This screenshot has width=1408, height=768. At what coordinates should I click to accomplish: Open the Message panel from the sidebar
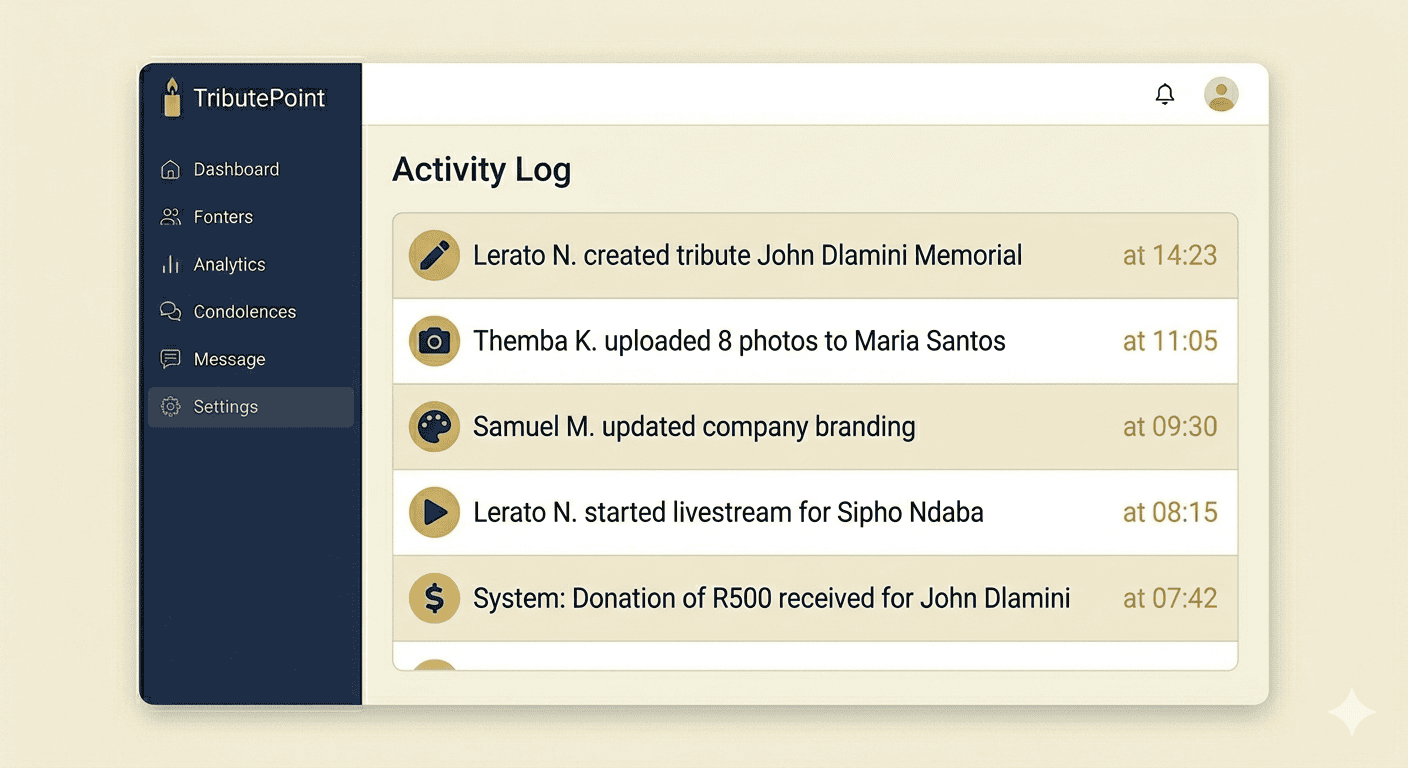click(x=229, y=359)
